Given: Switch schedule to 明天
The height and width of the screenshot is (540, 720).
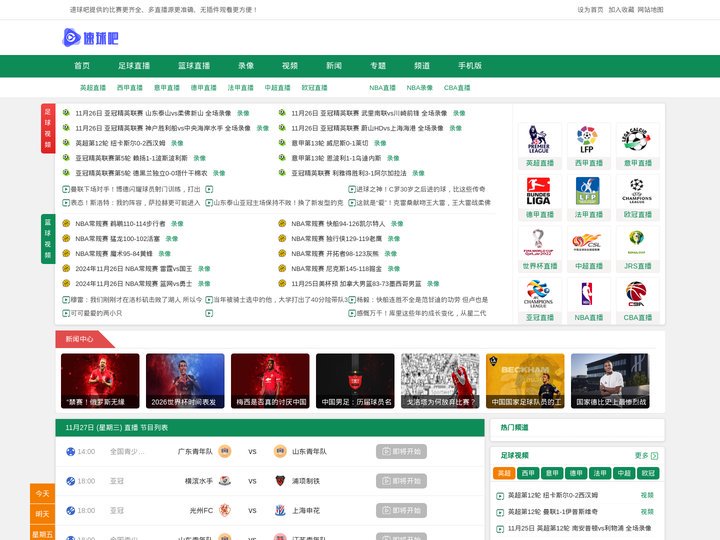Looking at the screenshot, I should (42, 514).
